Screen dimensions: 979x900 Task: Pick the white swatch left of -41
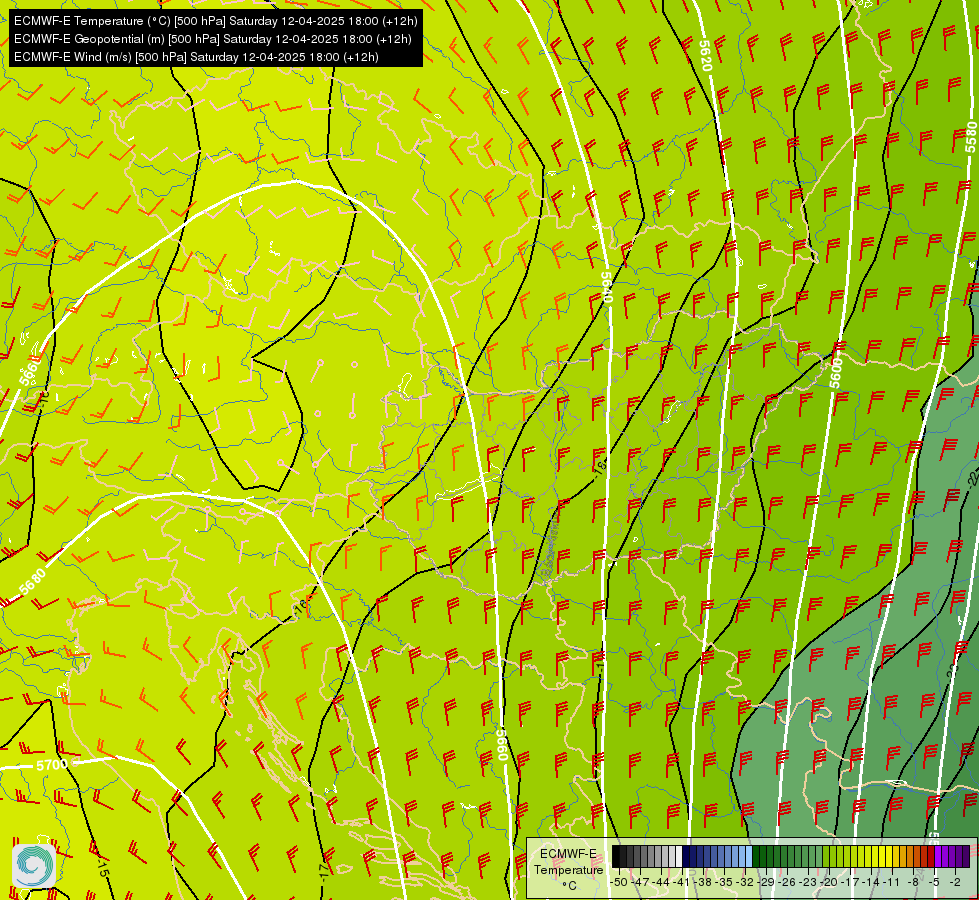679,856
